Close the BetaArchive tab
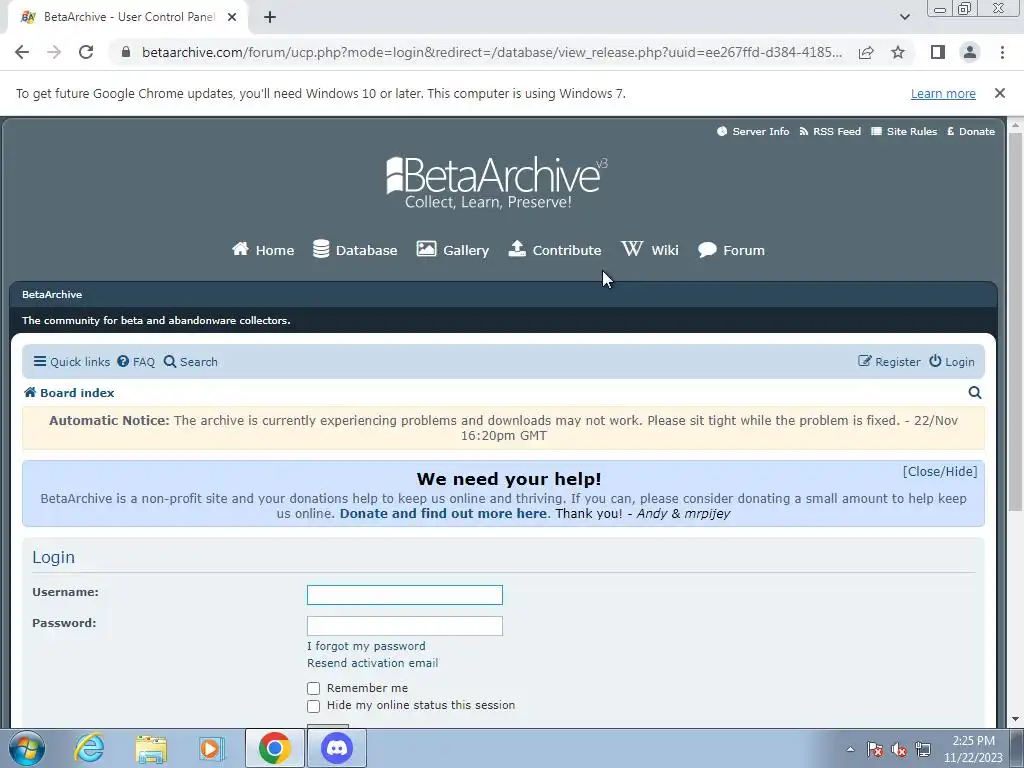Image resolution: width=1024 pixels, height=768 pixels. tap(232, 18)
